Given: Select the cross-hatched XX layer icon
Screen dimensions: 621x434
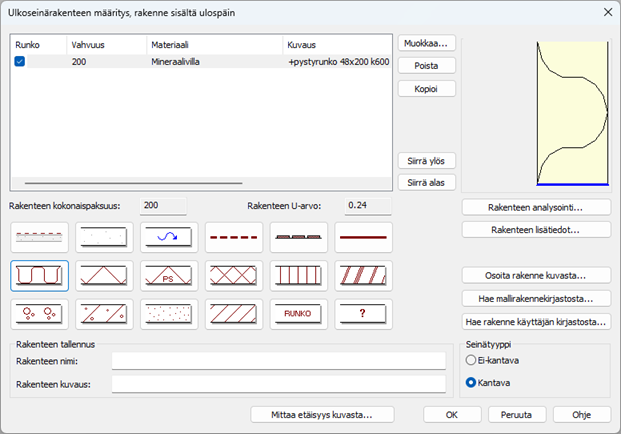Looking at the screenshot, I should tap(233, 275).
